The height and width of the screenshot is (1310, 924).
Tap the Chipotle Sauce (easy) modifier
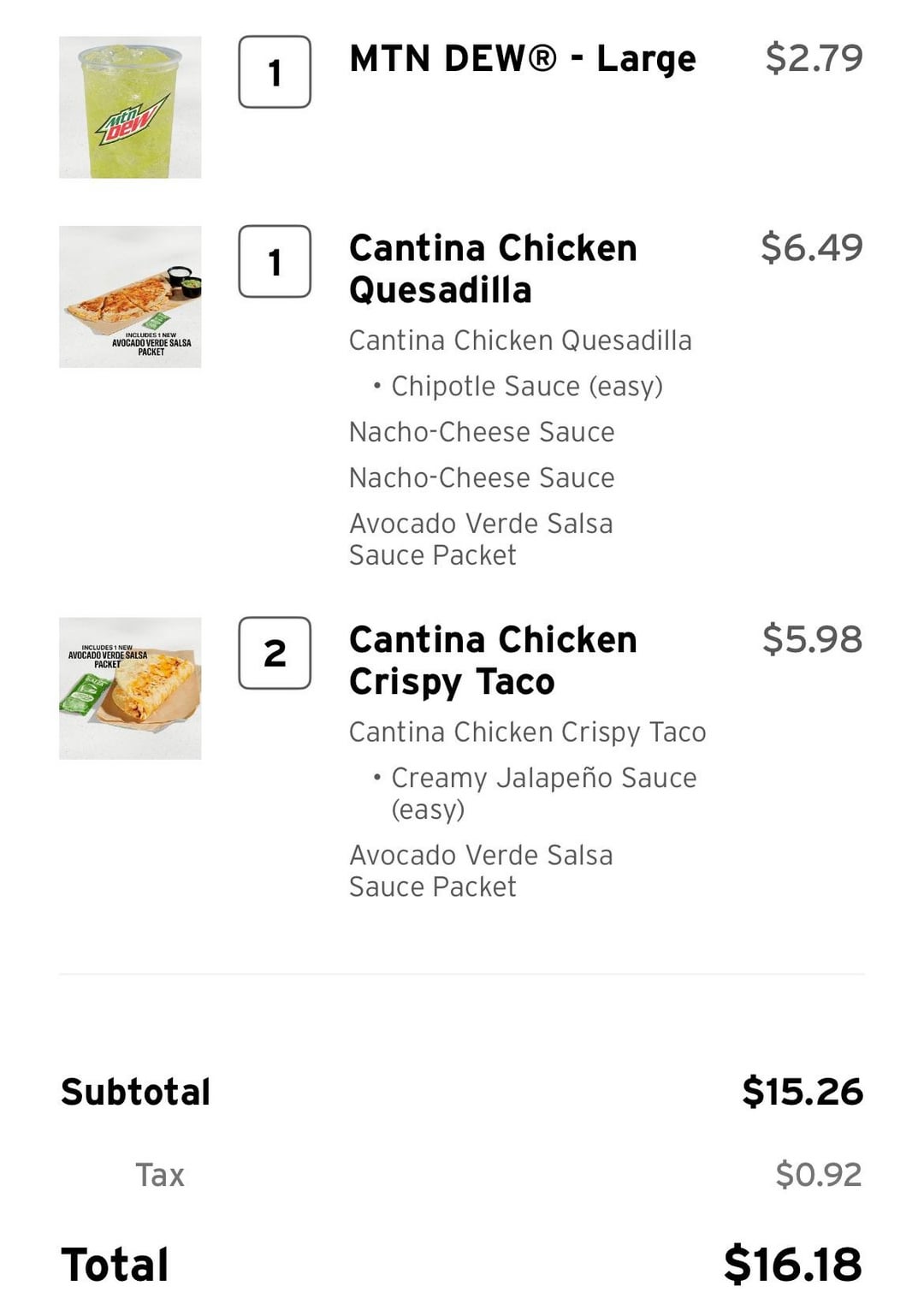click(x=526, y=386)
